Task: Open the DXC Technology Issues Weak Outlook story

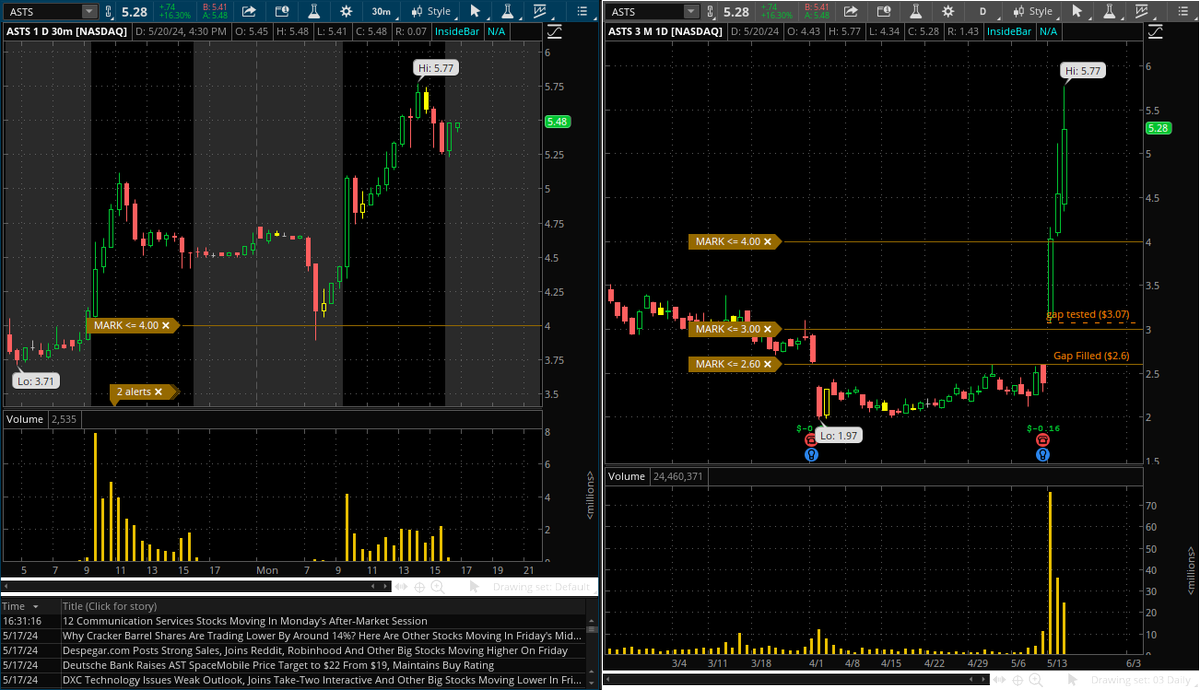Action: tap(322, 680)
